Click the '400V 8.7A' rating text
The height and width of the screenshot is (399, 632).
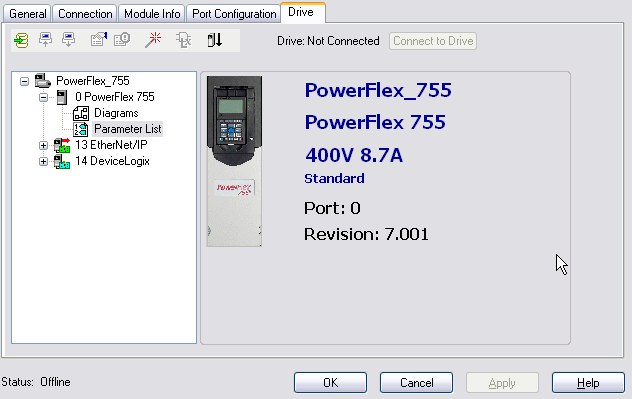pos(354,155)
